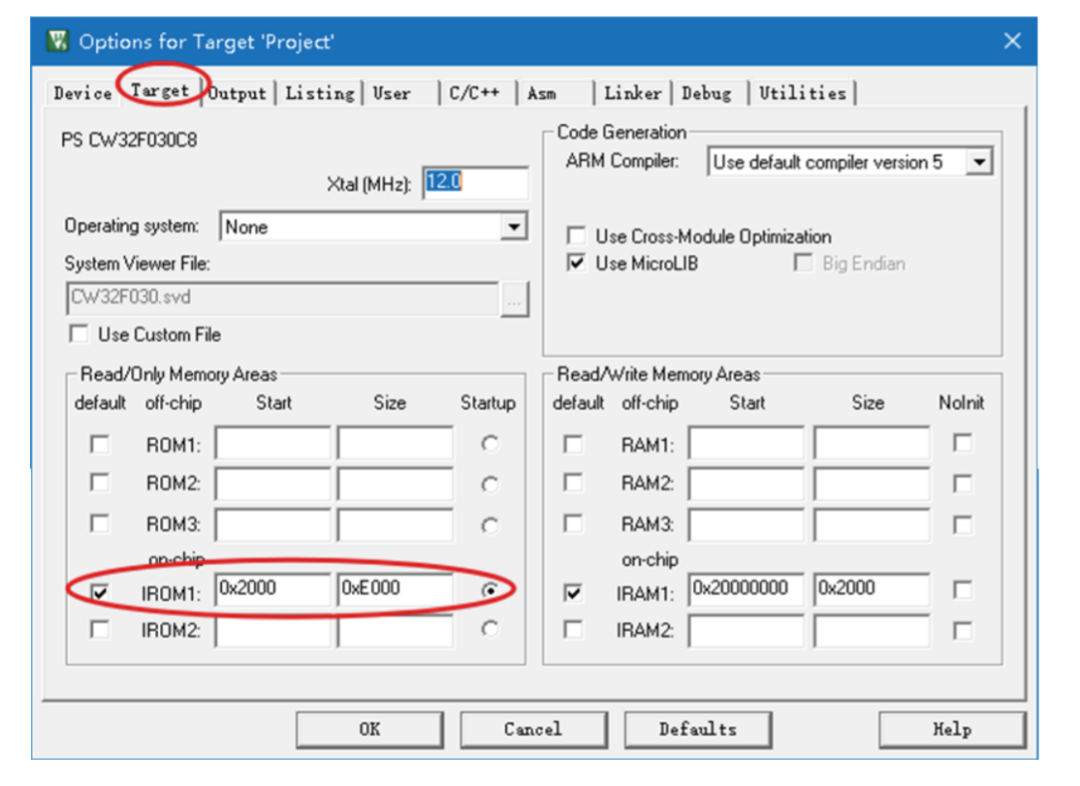Viewport: 1080px width, 786px height.
Task: Open the User tab
Action: point(392,93)
